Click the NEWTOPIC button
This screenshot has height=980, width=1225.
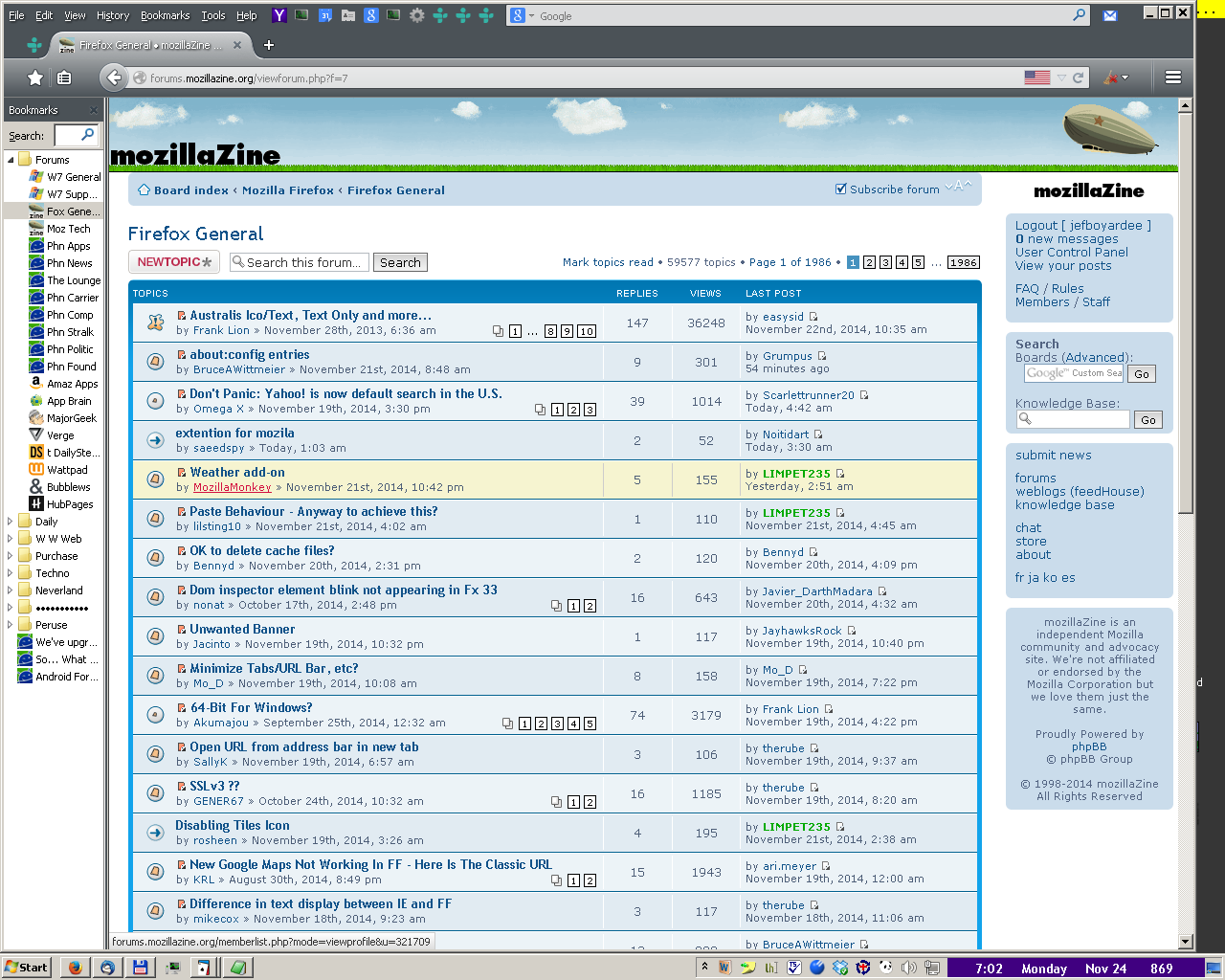174,261
